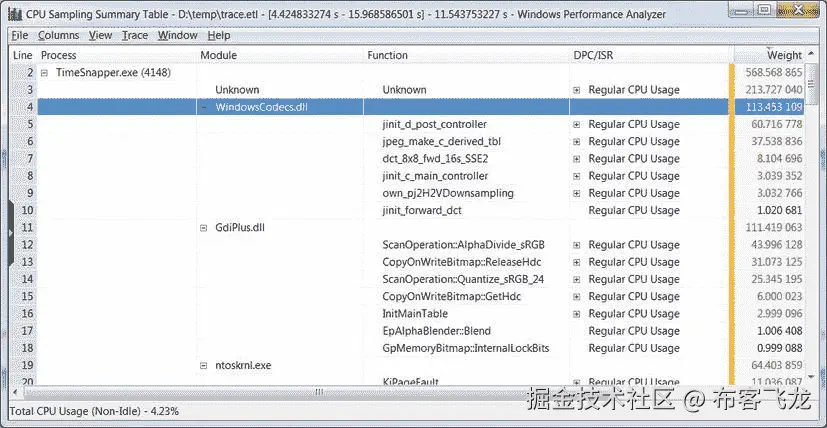827x428 pixels.
Task: Expand Regular CPU Usage for Unknown function row
Action: click(x=577, y=90)
